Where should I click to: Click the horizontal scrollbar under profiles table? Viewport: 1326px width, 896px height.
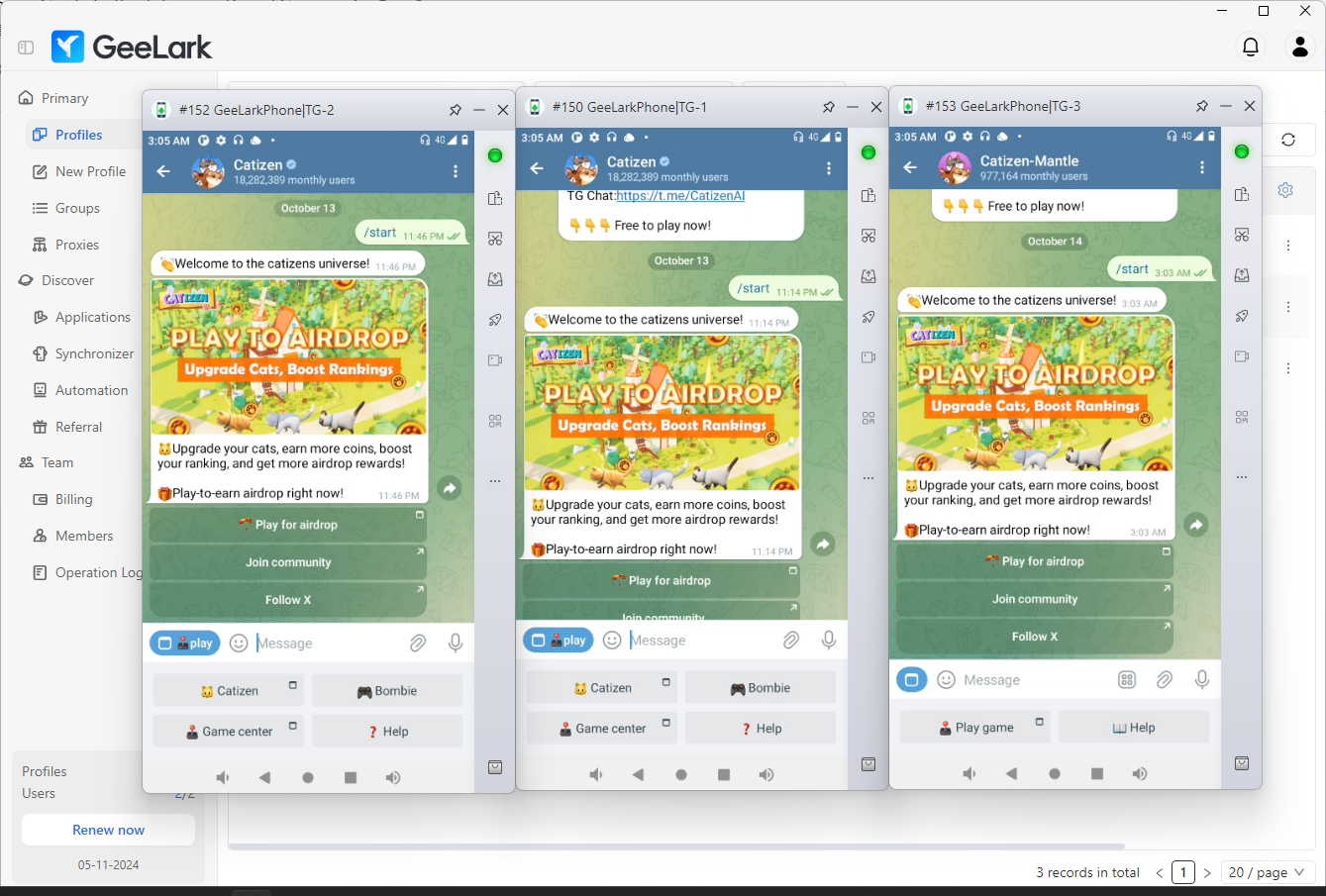676,846
